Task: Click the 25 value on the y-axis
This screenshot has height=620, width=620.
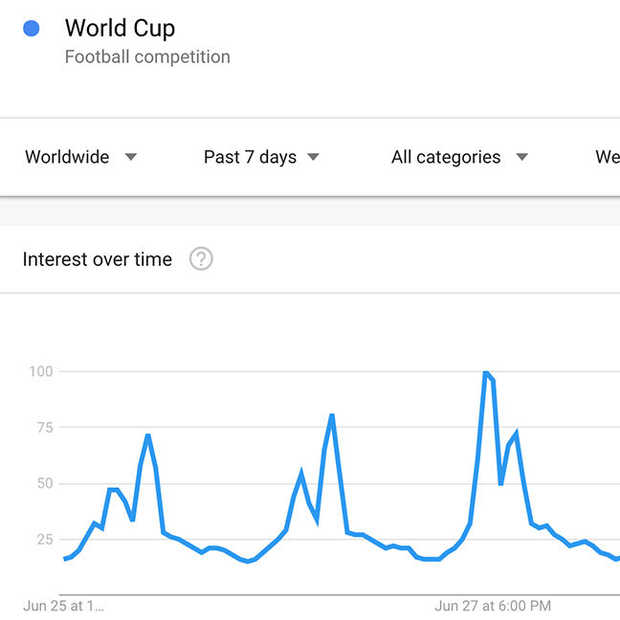Action: tap(45, 539)
